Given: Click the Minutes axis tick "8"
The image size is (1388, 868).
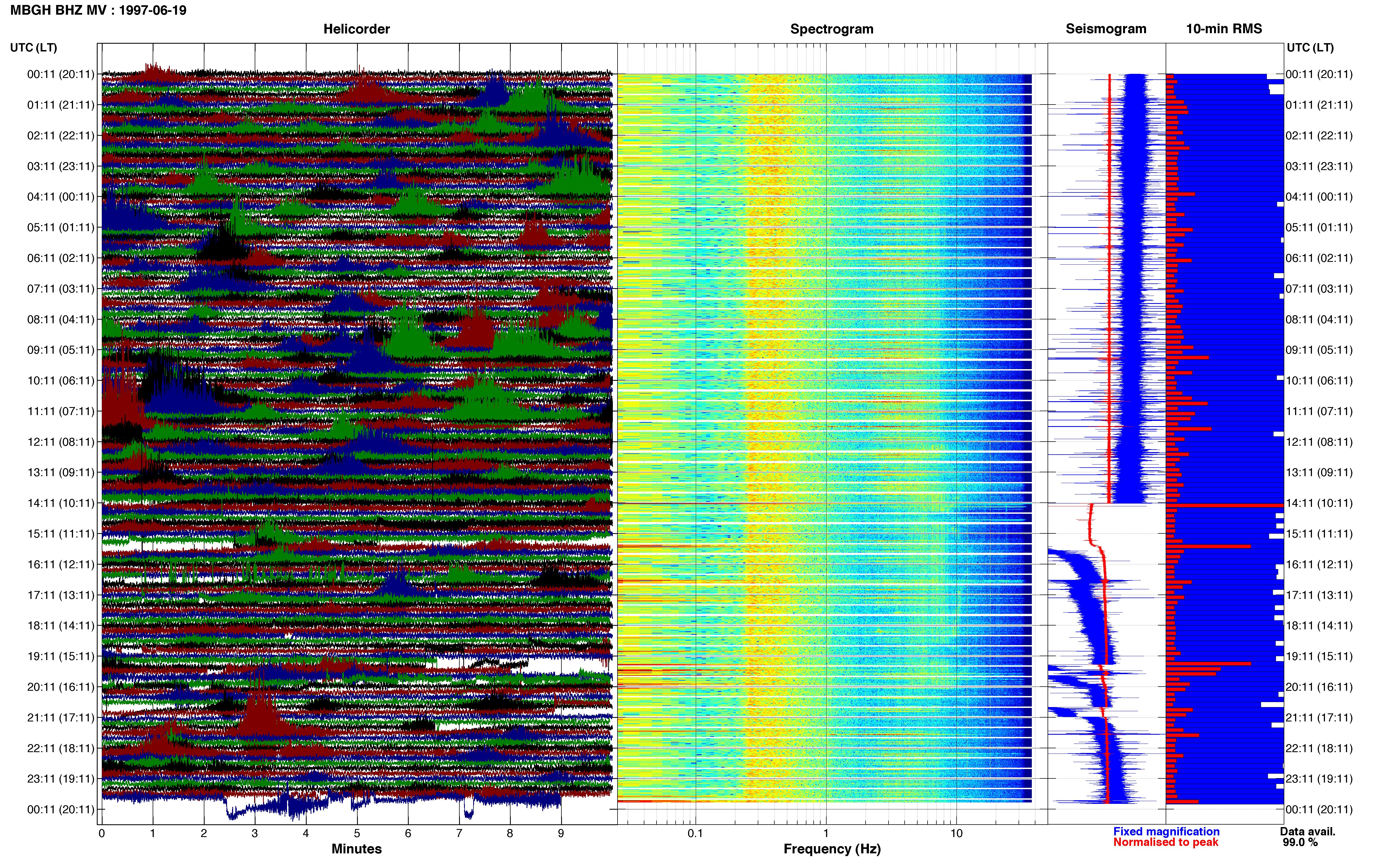Looking at the screenshot, I should click(510, 833).
